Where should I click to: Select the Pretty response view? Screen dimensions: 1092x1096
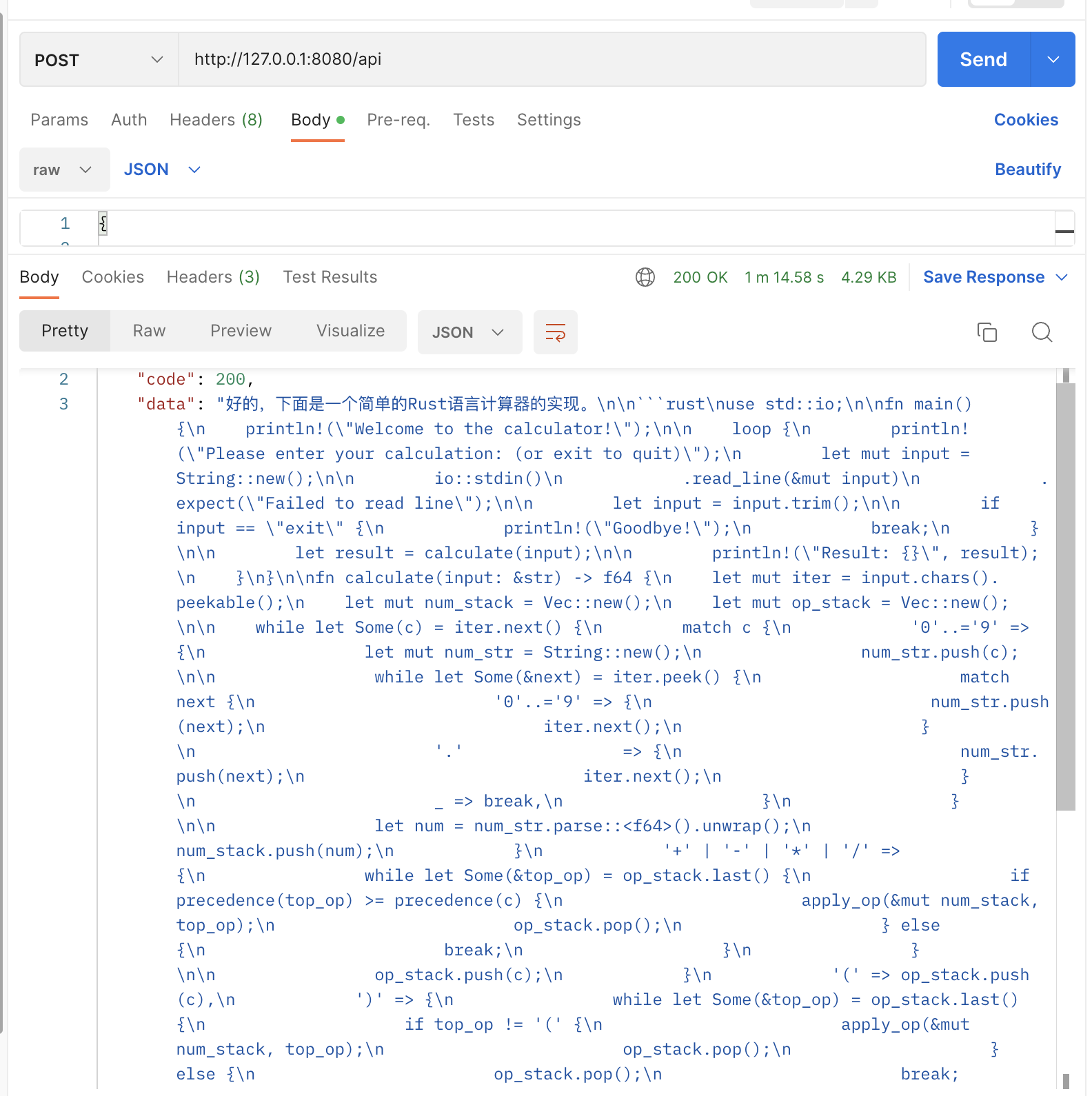click(x=65, y=331)
